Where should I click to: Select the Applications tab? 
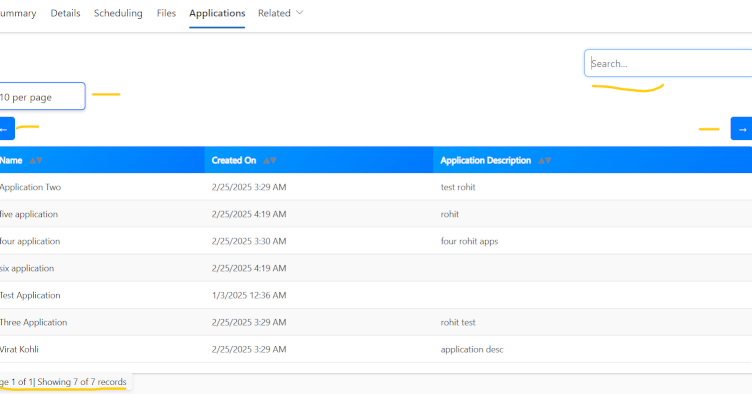click(x=217, y=13)
